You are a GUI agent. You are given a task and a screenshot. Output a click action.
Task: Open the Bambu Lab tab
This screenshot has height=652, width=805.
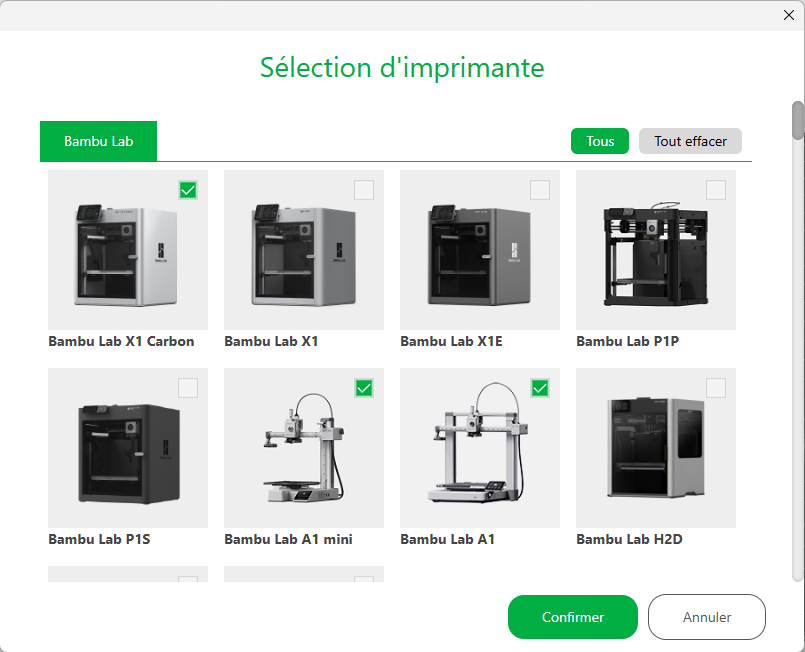tap(98, 141)
